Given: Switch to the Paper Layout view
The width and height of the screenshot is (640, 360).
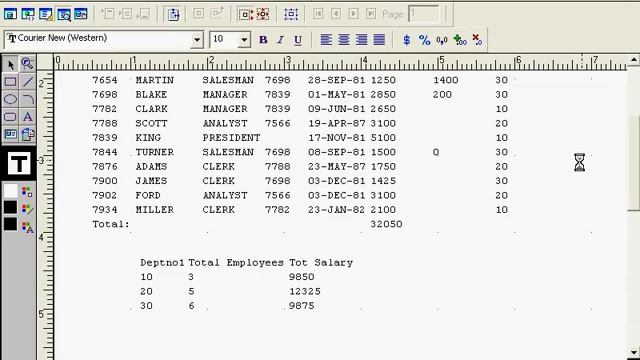Looking at the screenshot, I should click(46, 14).
